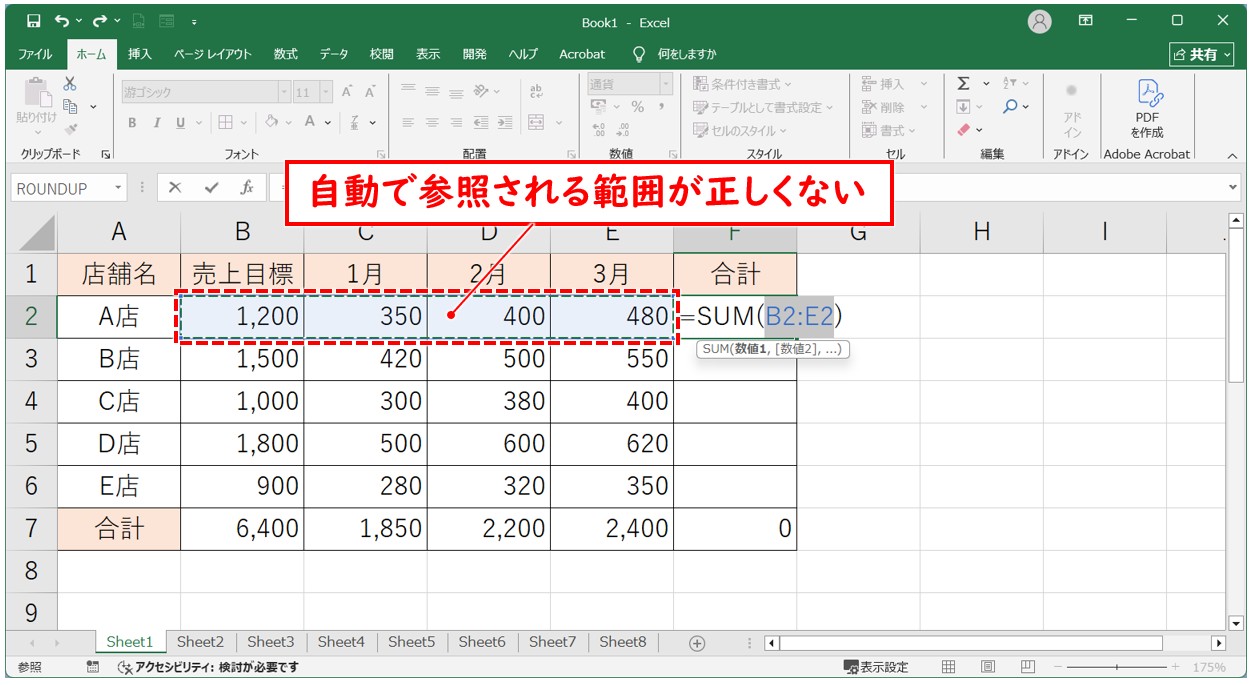Click the increase decimal places icon
This screenshot has width=1253, height=685.
click(x=599, y=129)
